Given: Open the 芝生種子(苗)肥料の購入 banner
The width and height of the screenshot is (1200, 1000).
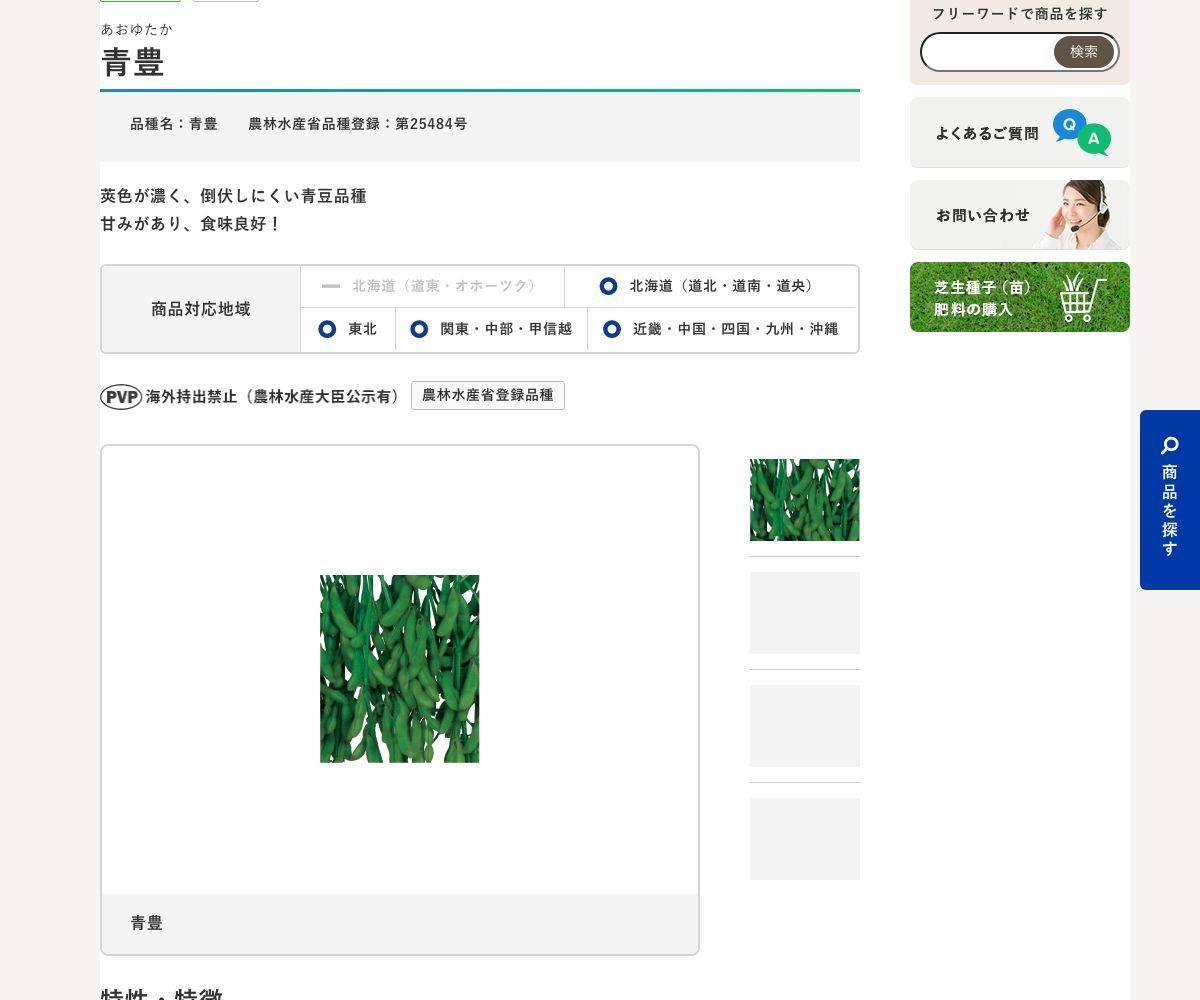Looking at the screenshot, I should pyautogui.click(x=1020, y=297).
